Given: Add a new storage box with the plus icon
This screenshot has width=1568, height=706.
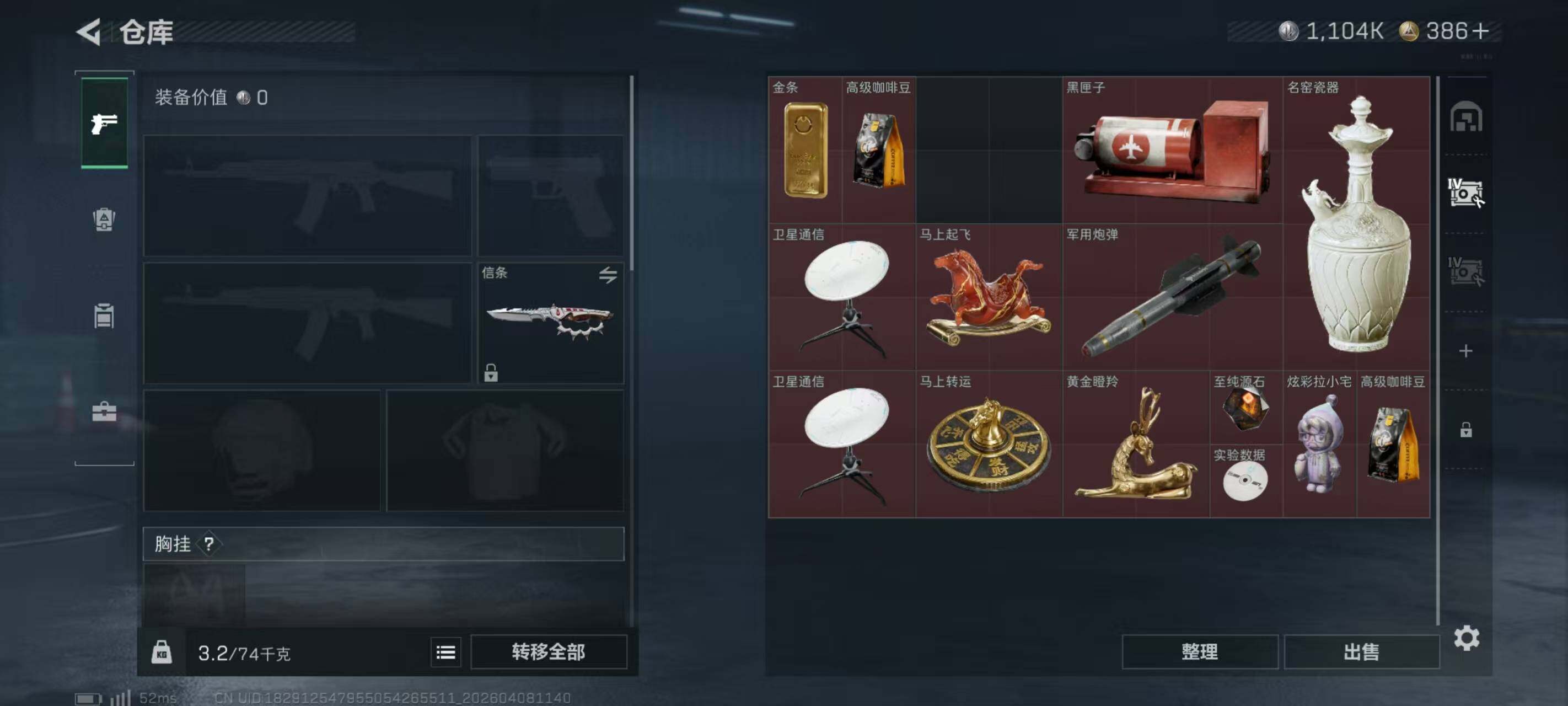Looking at the screenshot, I should [x=1466, y=351].
